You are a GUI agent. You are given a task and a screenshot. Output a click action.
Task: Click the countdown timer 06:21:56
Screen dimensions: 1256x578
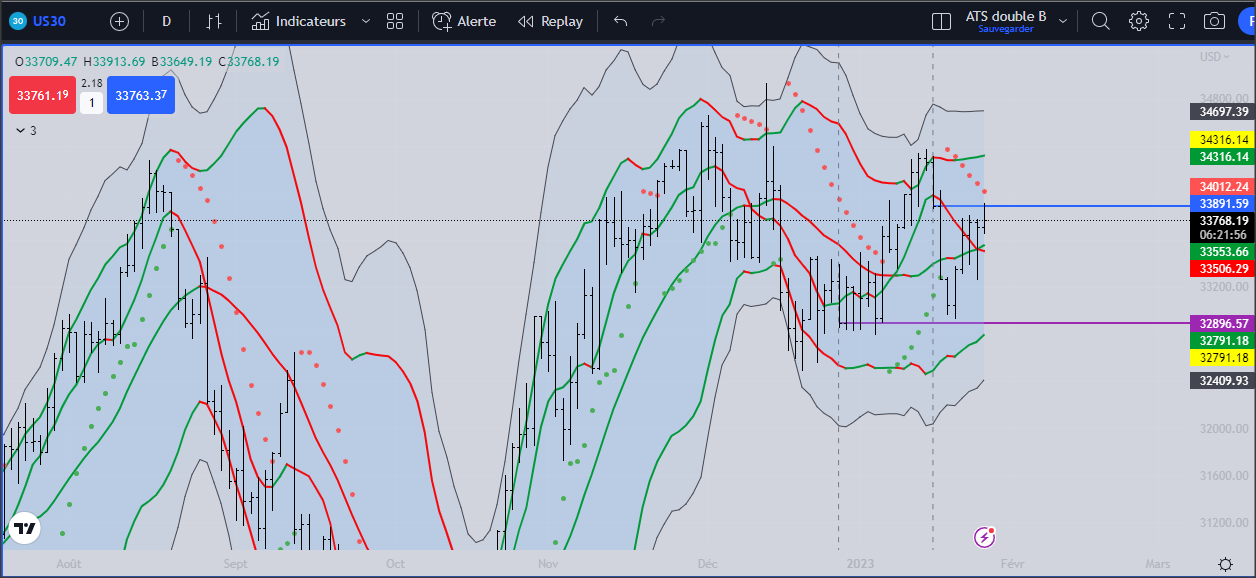point(1221,235)
